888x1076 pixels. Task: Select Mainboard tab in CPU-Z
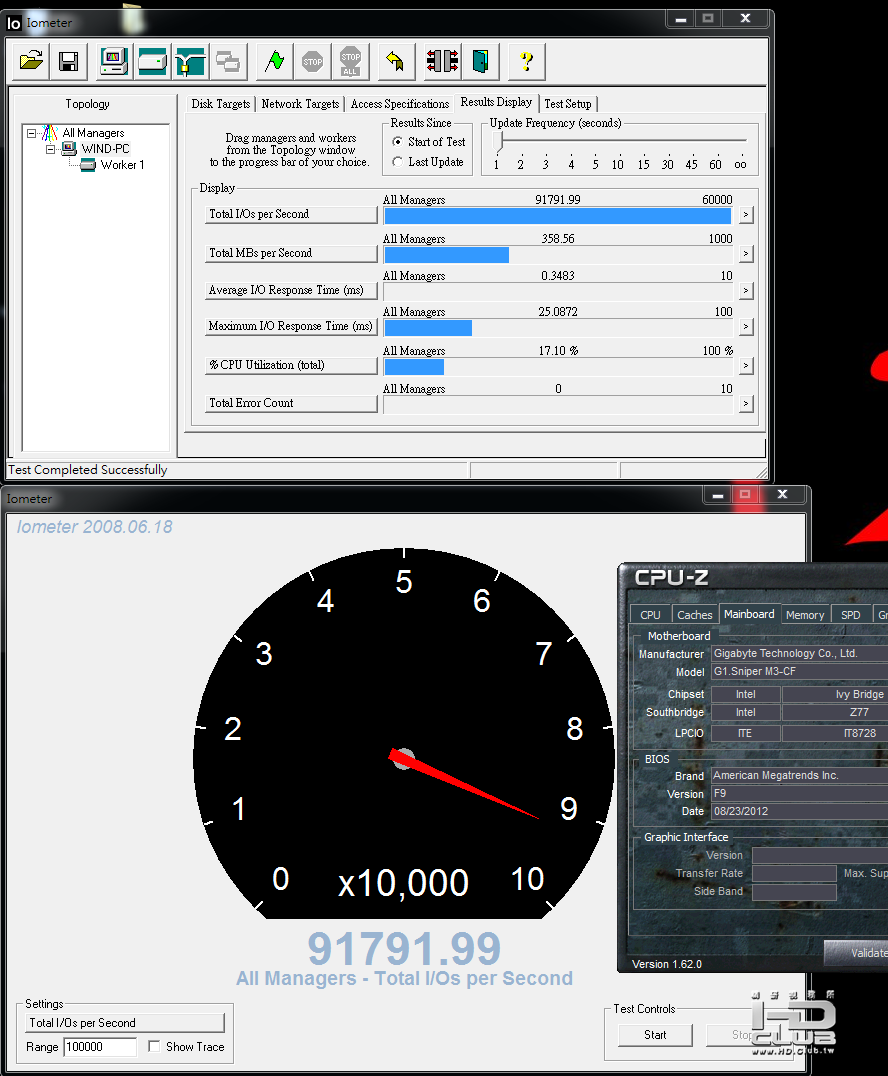(x=749, y=613)
